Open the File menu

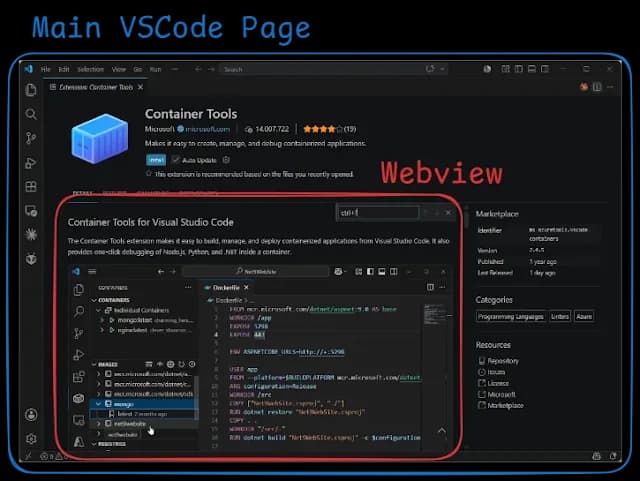46,69
